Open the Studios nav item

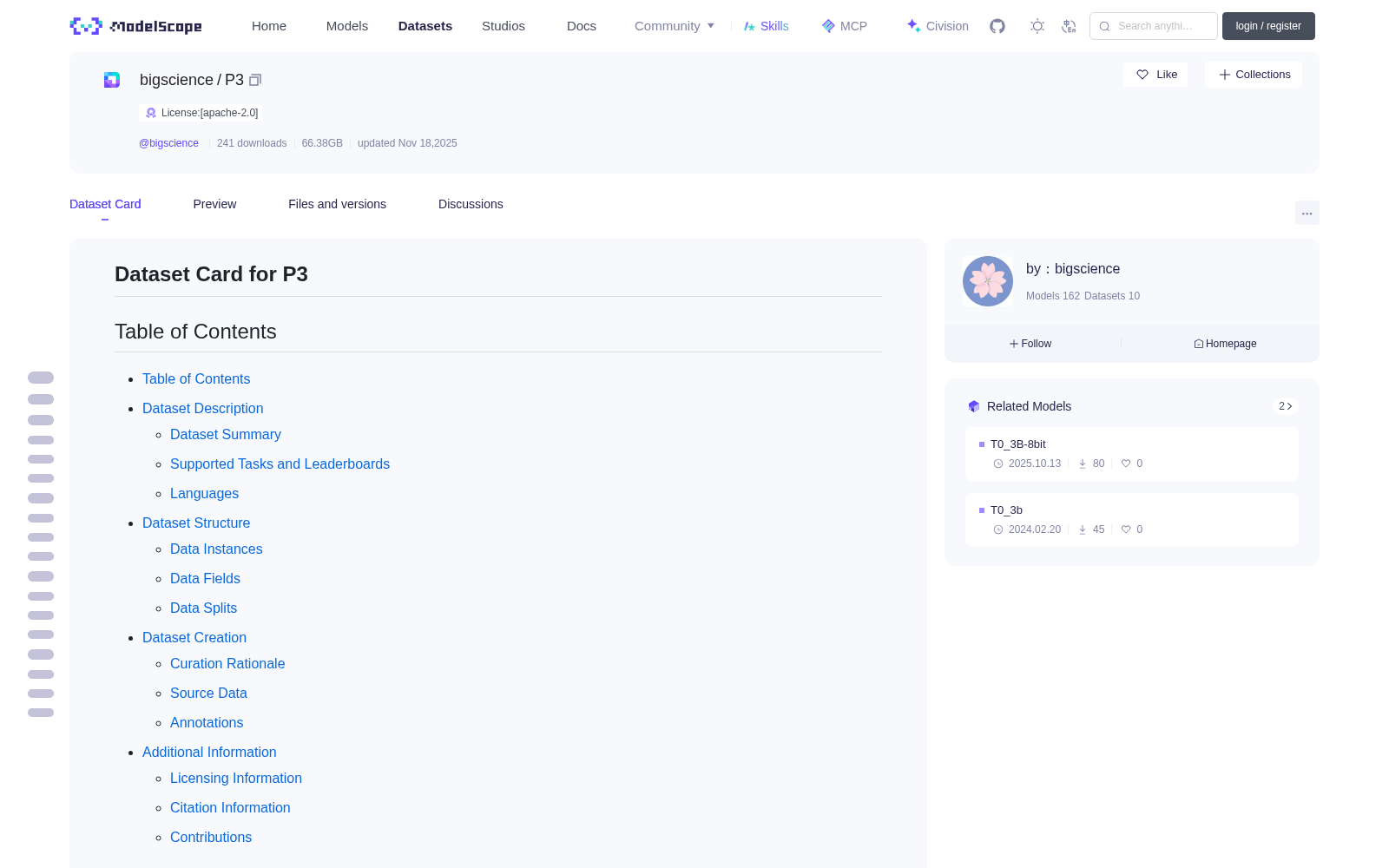(504, 26)
